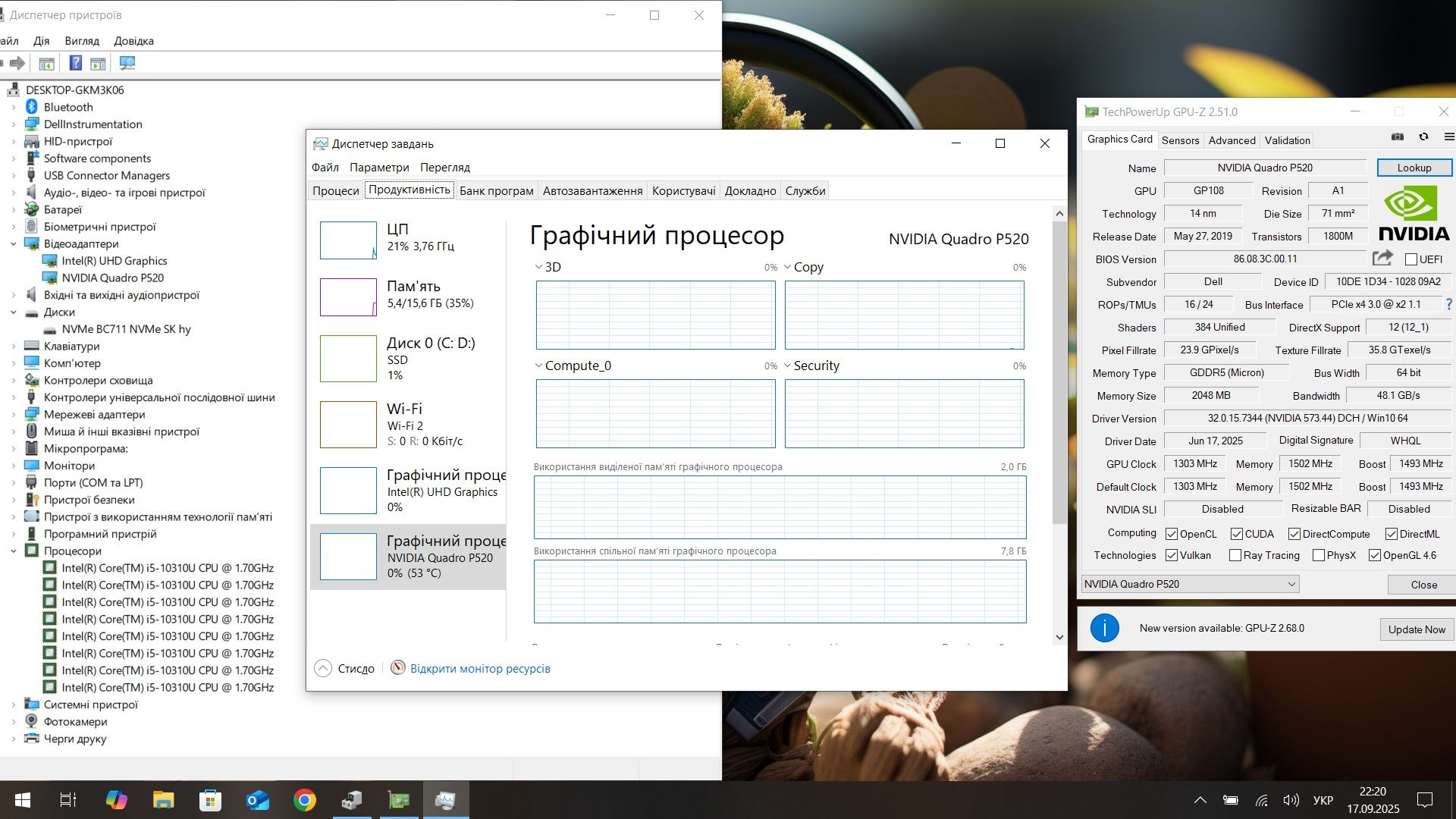Select the Wi-Fi performance entry
Viewport: 1456px width, 819px height.
click(x=408, y=425)
